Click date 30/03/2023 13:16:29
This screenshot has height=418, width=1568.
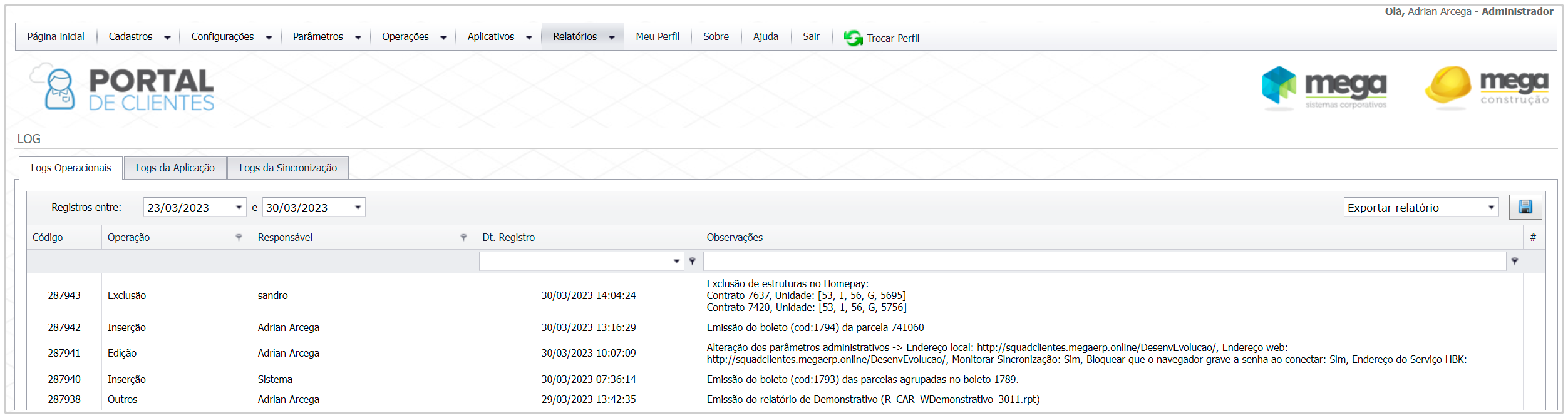pos(589,327)
